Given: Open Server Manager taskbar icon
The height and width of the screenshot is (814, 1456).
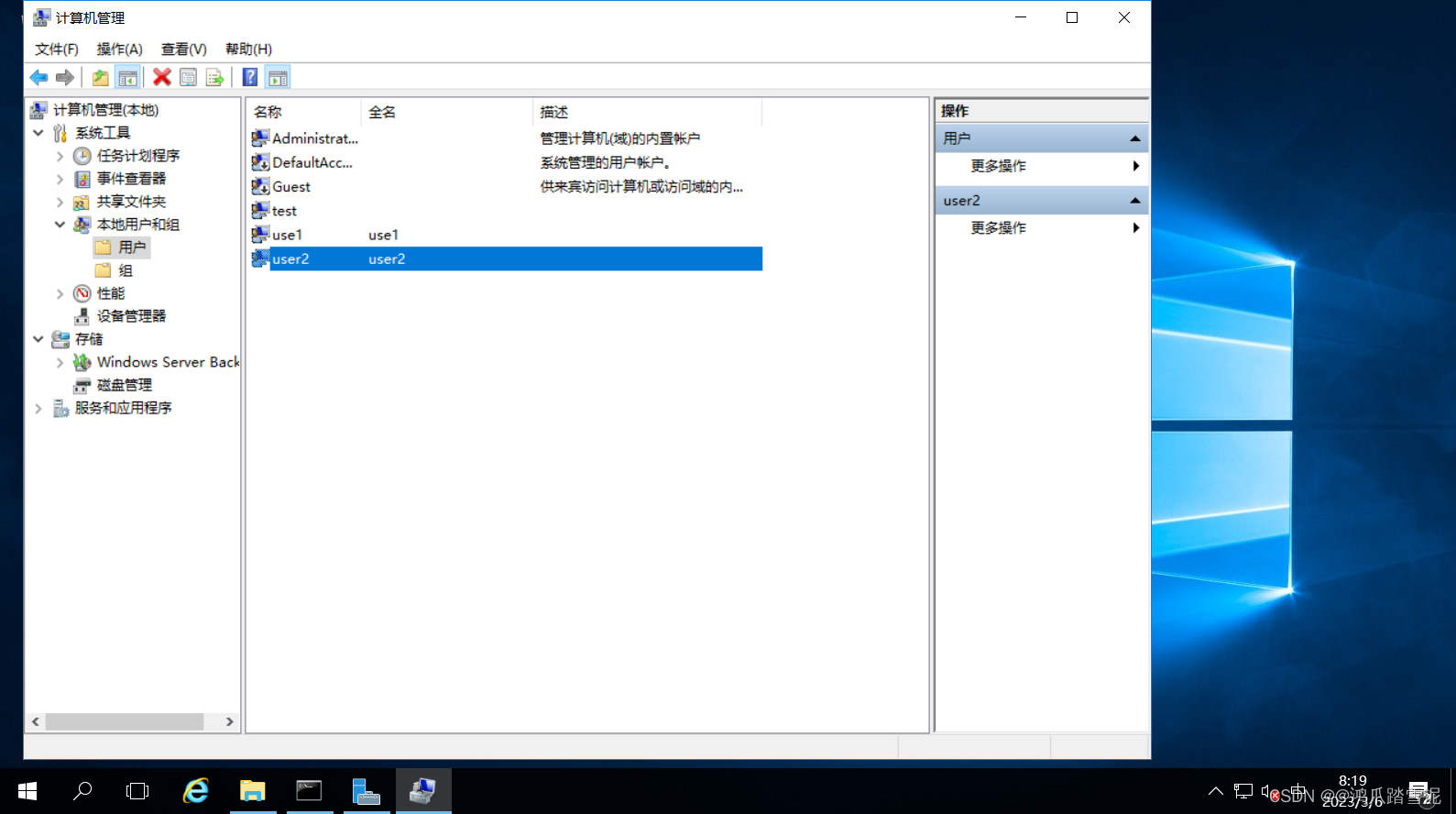Looking at the screenshot, I should click(x=366, y=791).
